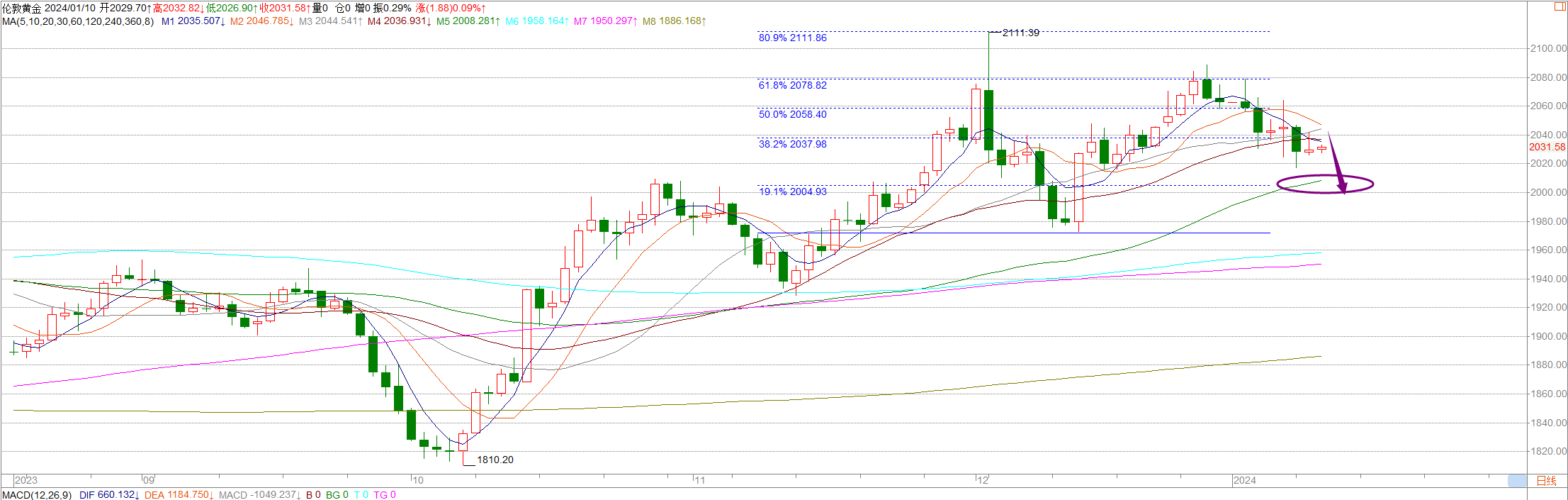
Task: Click the 2111.39 high price marker
Action: 1020,33
